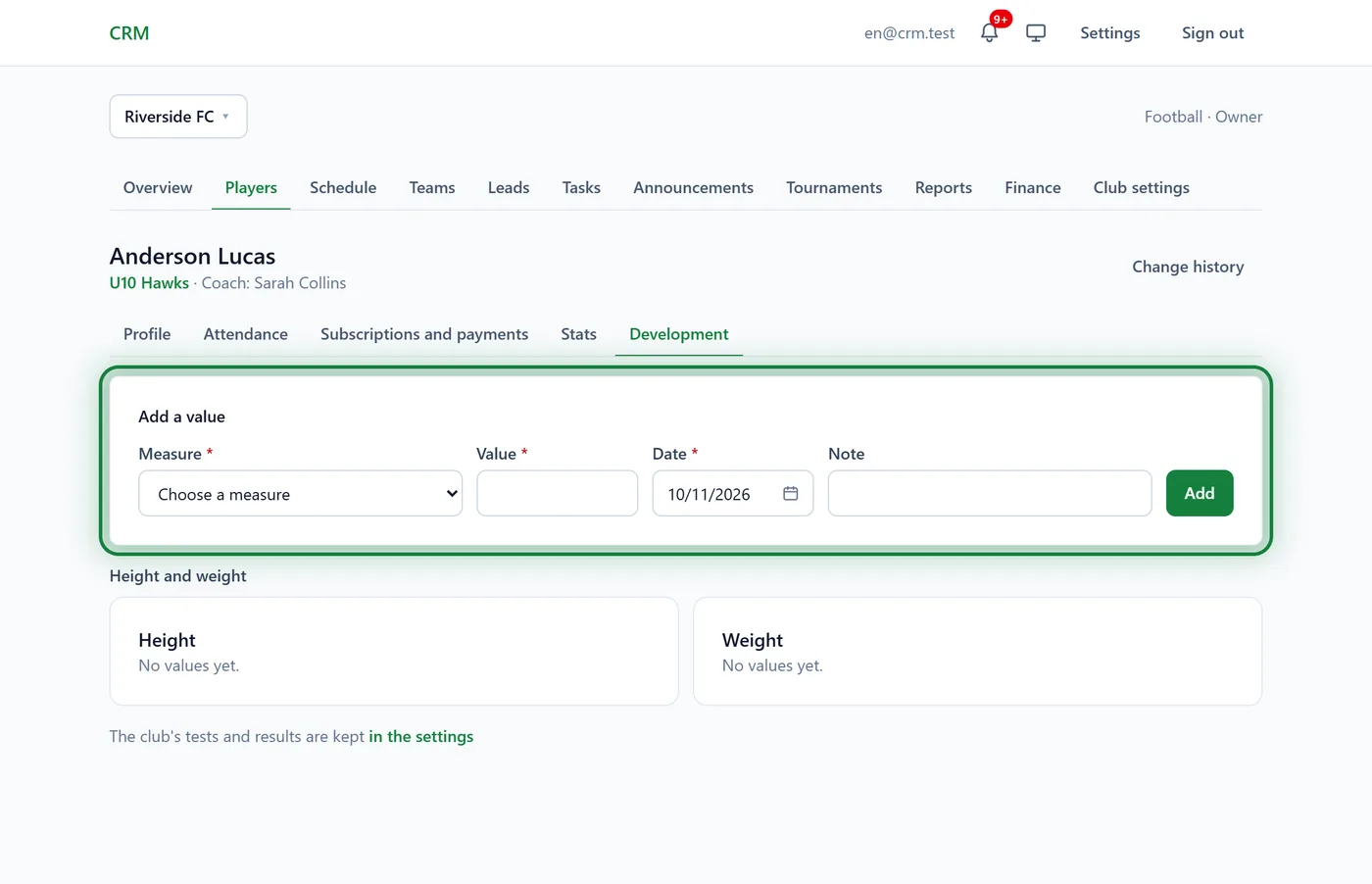Open the Choose a measure dropdown
Screen dimensions: 1372x884
click(x=300, y=494)
